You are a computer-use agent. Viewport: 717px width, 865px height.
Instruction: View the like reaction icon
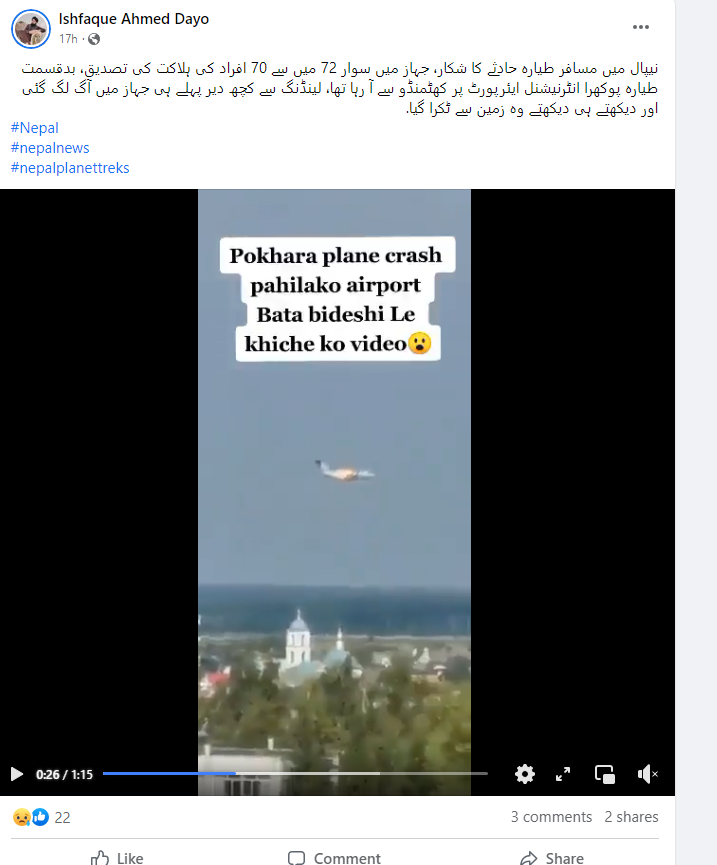pyautogui.click(x=40, y=817)
